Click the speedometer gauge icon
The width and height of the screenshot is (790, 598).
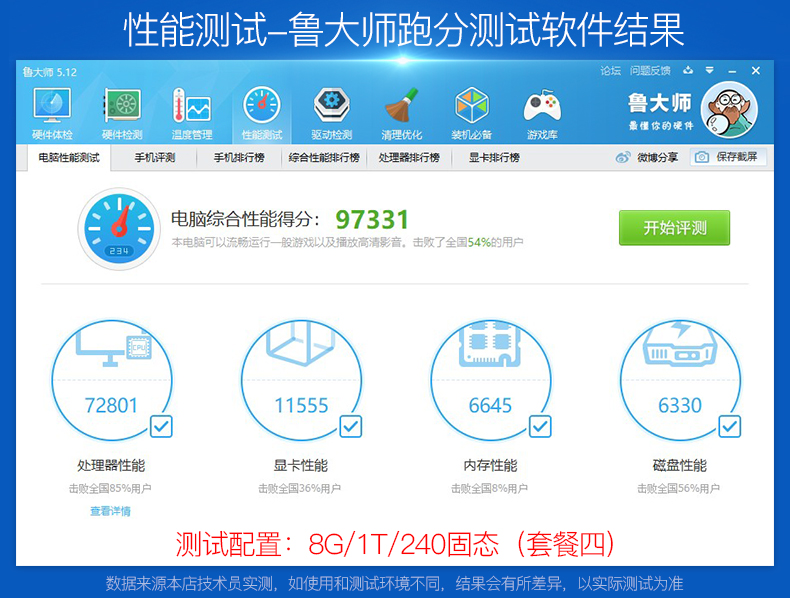119,229
